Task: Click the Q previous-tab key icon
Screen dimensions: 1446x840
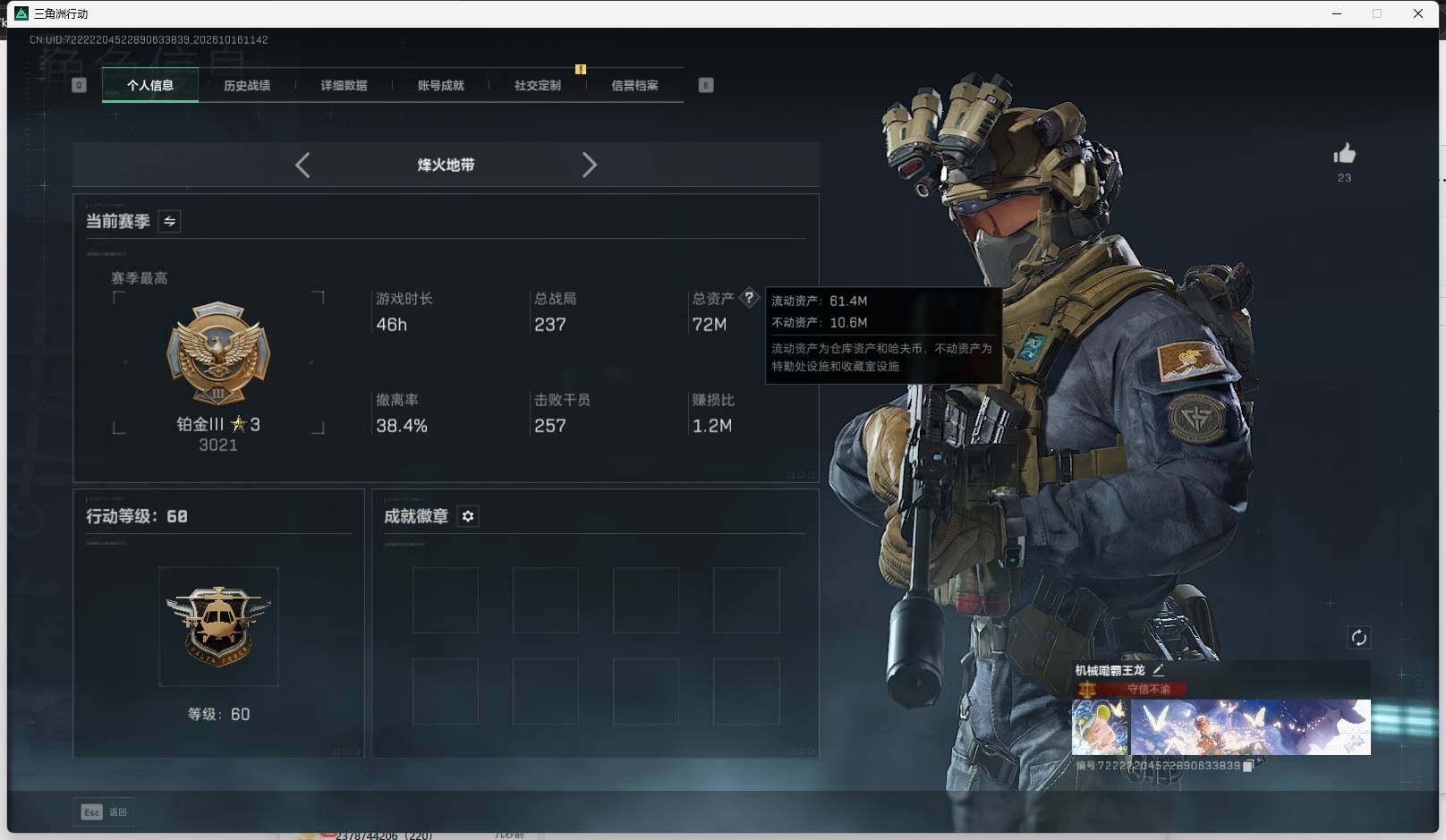Action: tap(79, 85)
